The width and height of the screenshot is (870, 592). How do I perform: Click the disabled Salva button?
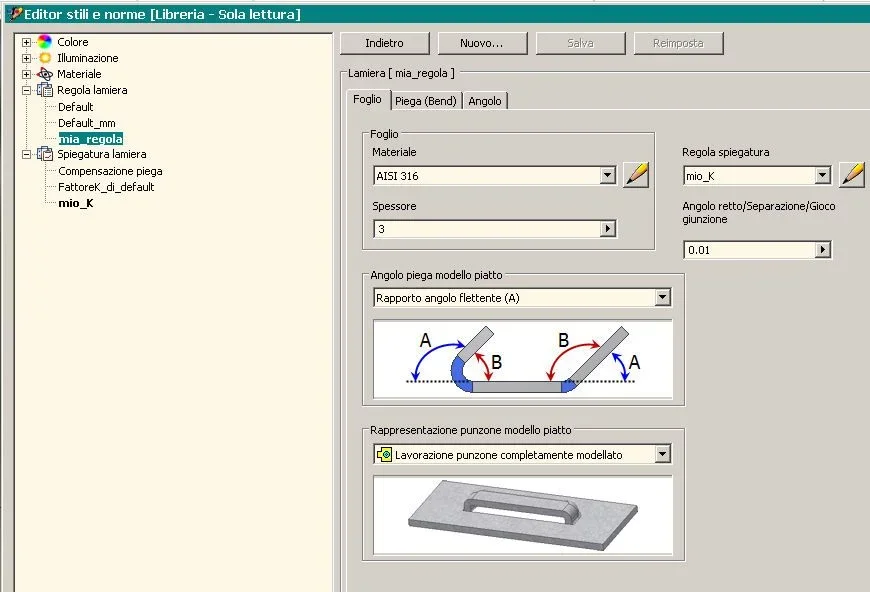pos(580,43)
